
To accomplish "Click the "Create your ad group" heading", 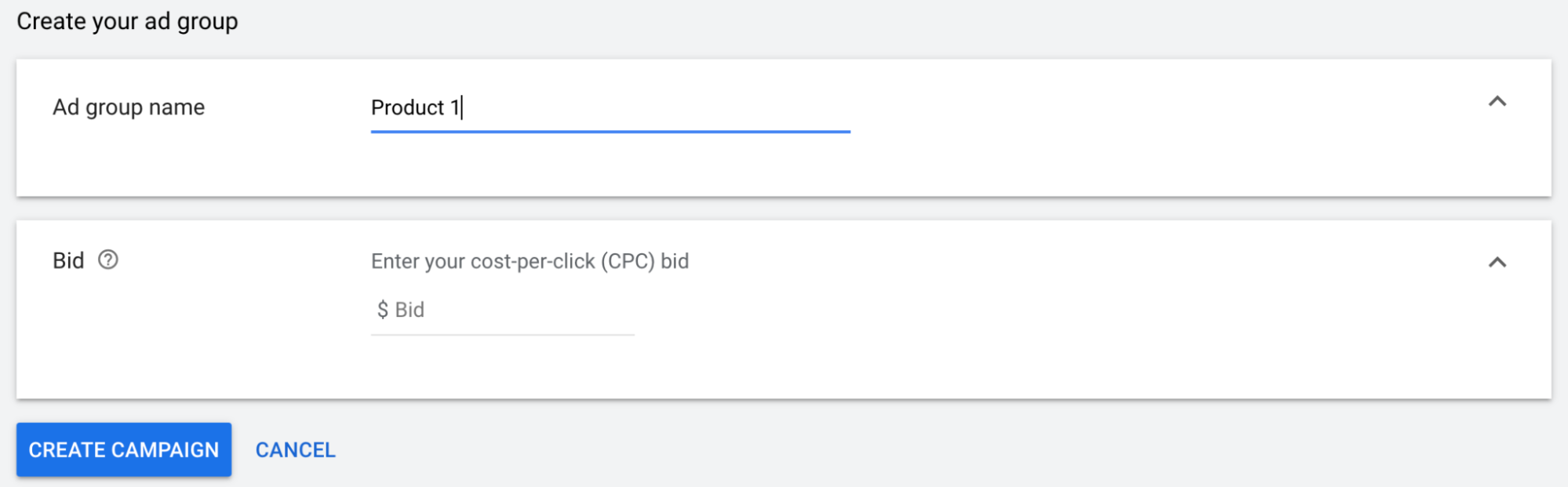I will (x=127, y=21).
